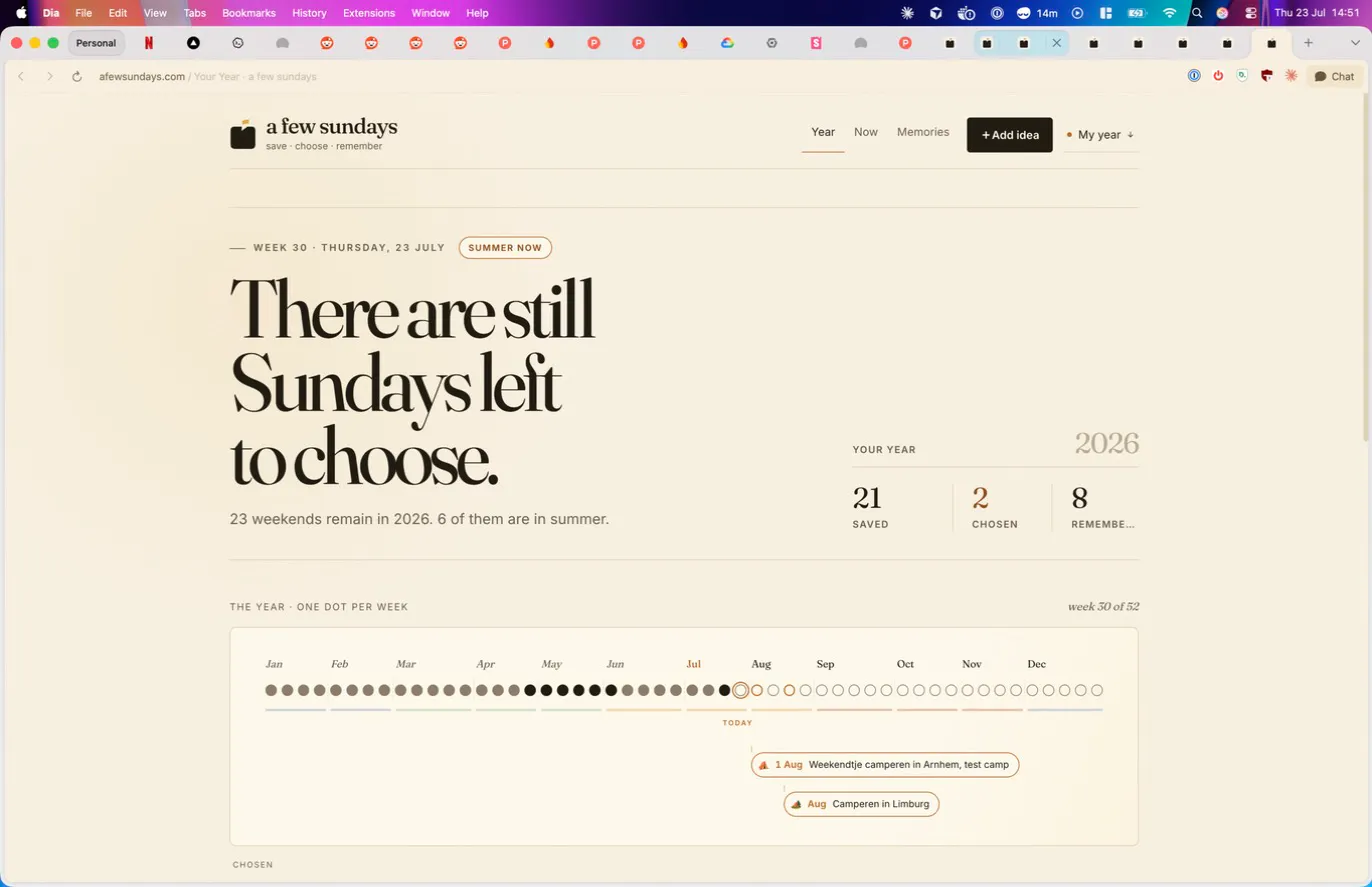This screenshot has width=1372, height=887.
Task: Open the File menu
Action: pos(84,13)
